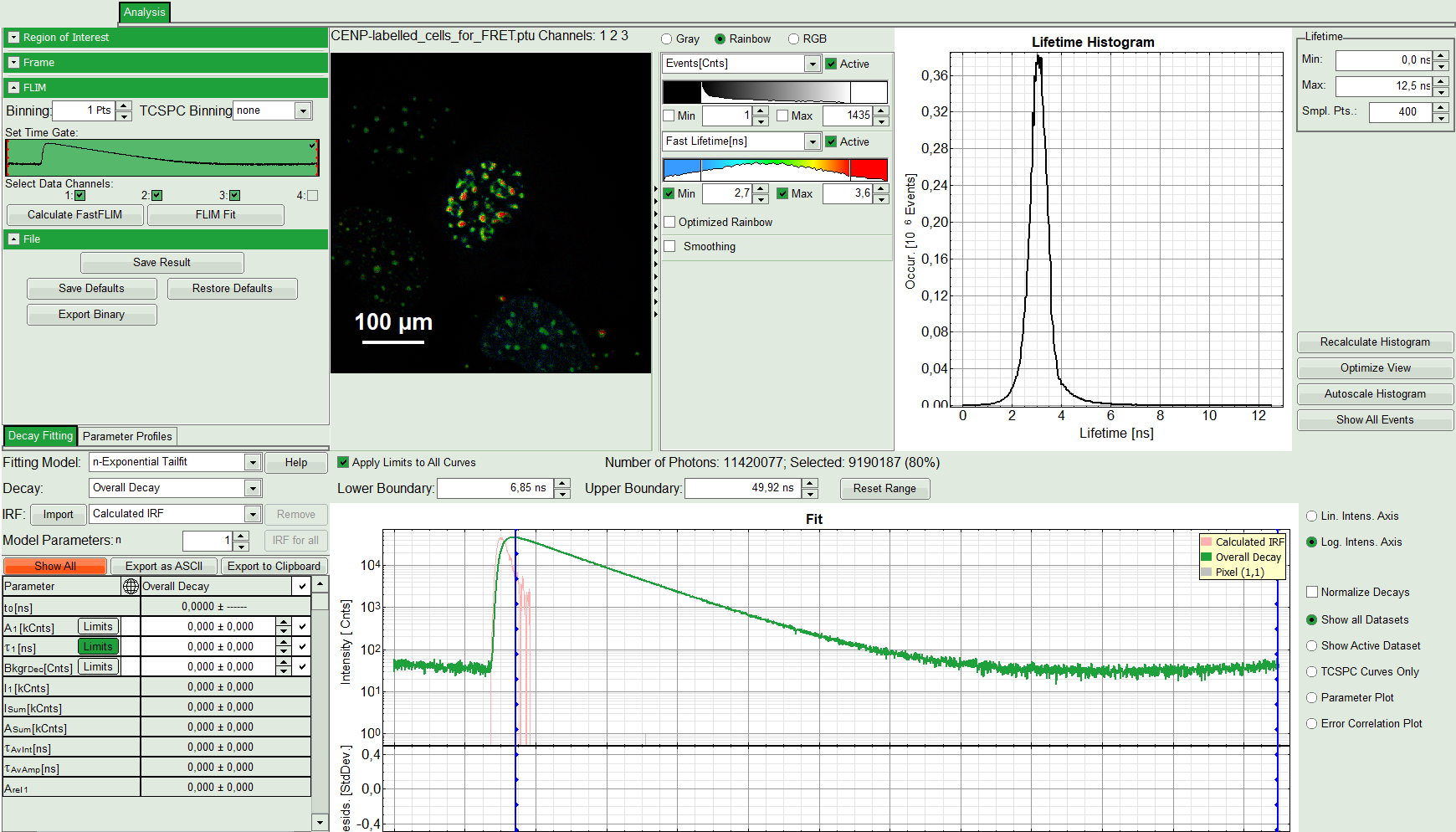This screenshot has width=1456, height=832.
Task: Increase Model Parameters n value
Action: click(x=241, y=536)
